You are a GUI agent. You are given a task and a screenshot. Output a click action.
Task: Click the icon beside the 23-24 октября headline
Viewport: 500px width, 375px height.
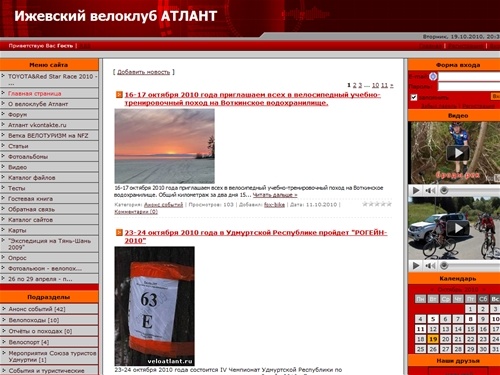(119, 232)
